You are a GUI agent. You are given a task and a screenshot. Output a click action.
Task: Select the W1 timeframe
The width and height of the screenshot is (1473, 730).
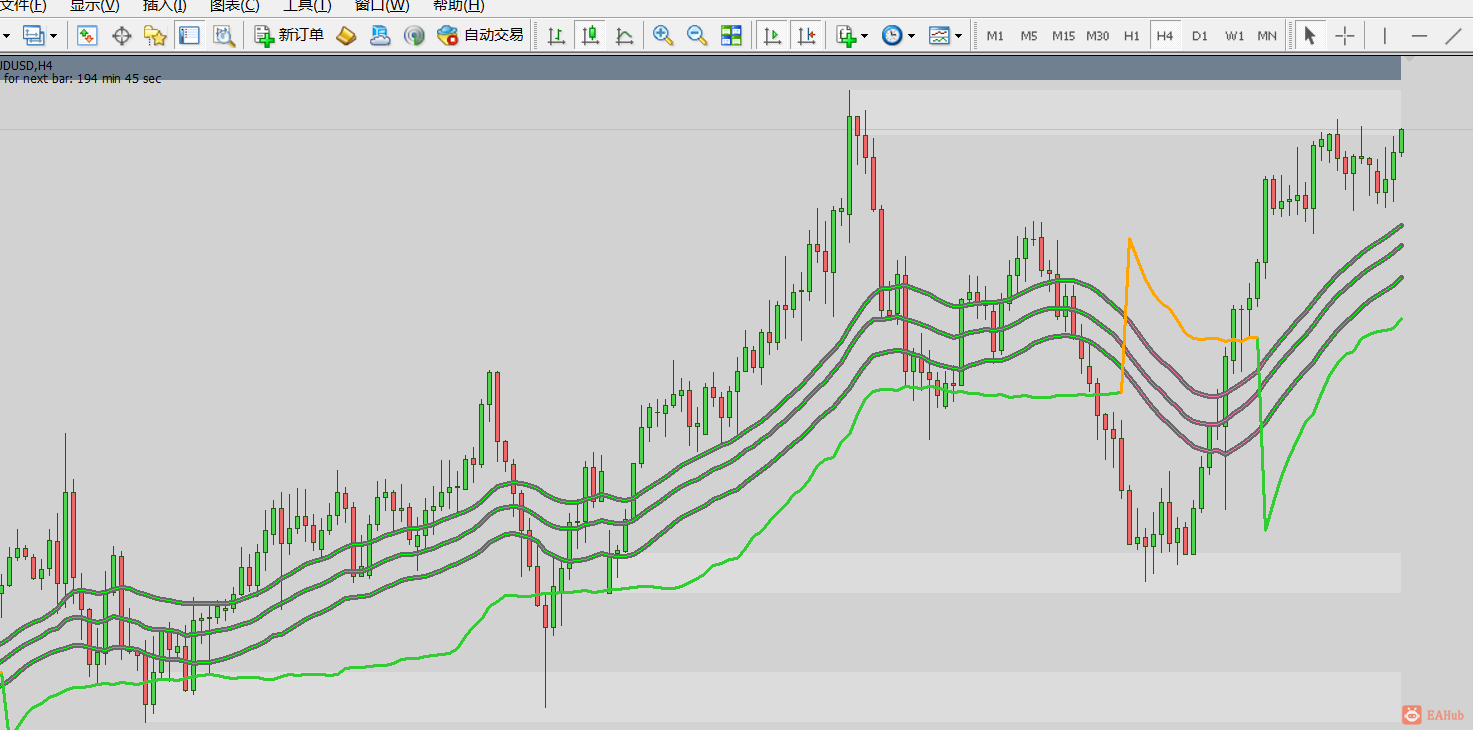coord(1235,36)
